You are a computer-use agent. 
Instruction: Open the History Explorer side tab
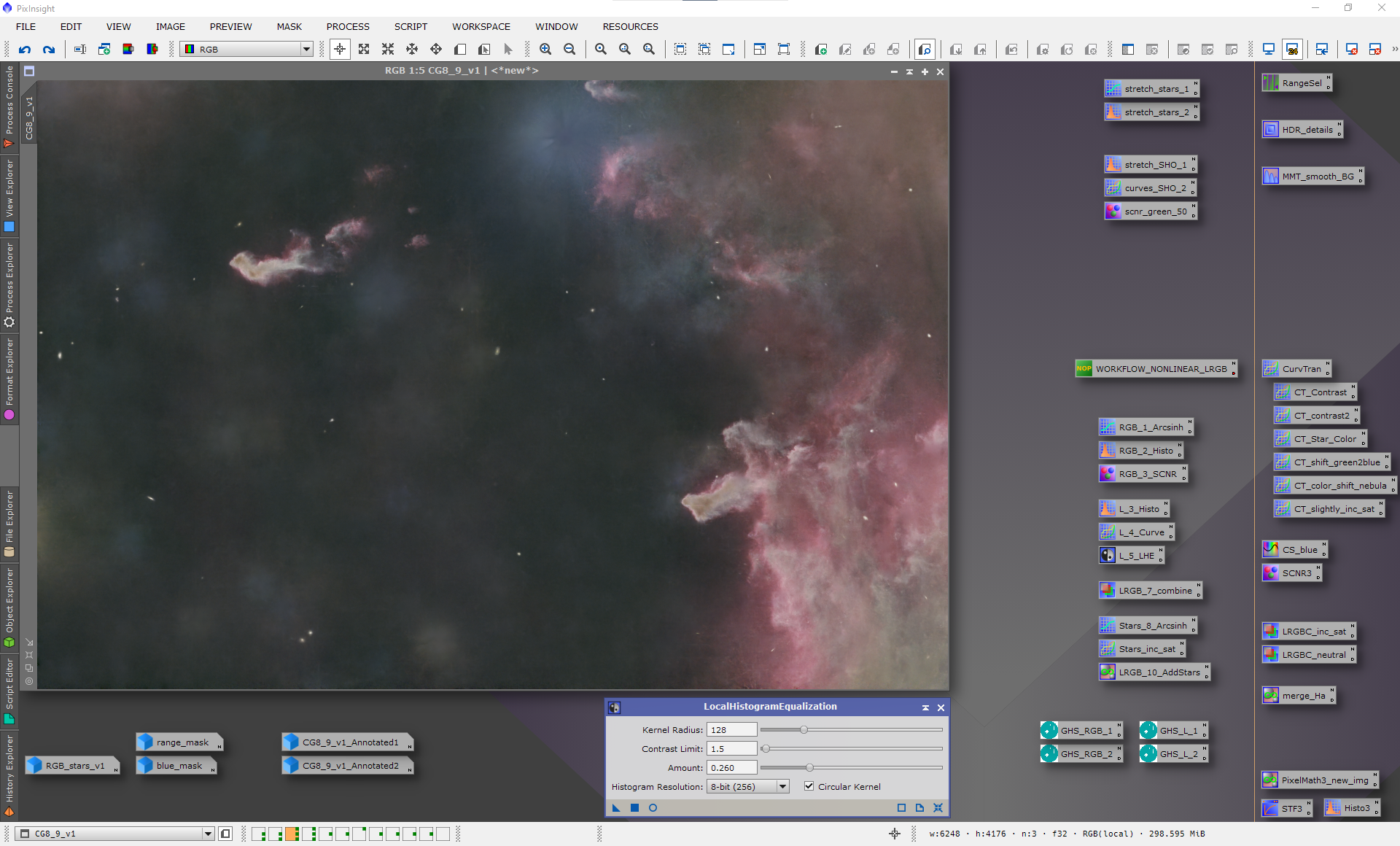pyautogui.click(x=9, y=775)
